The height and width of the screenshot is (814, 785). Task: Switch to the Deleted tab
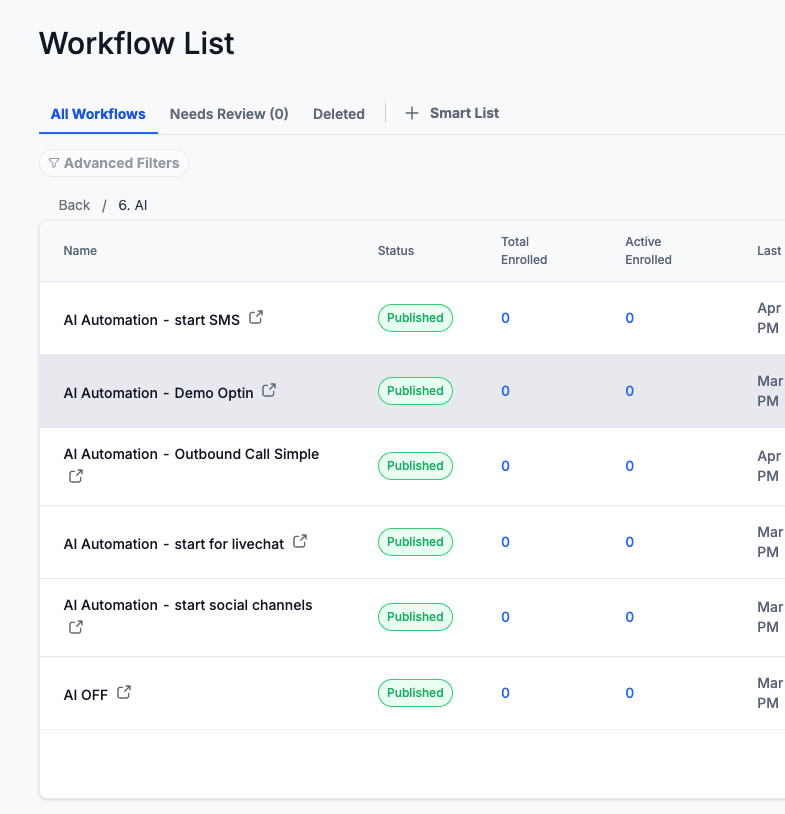pos(338,114)
